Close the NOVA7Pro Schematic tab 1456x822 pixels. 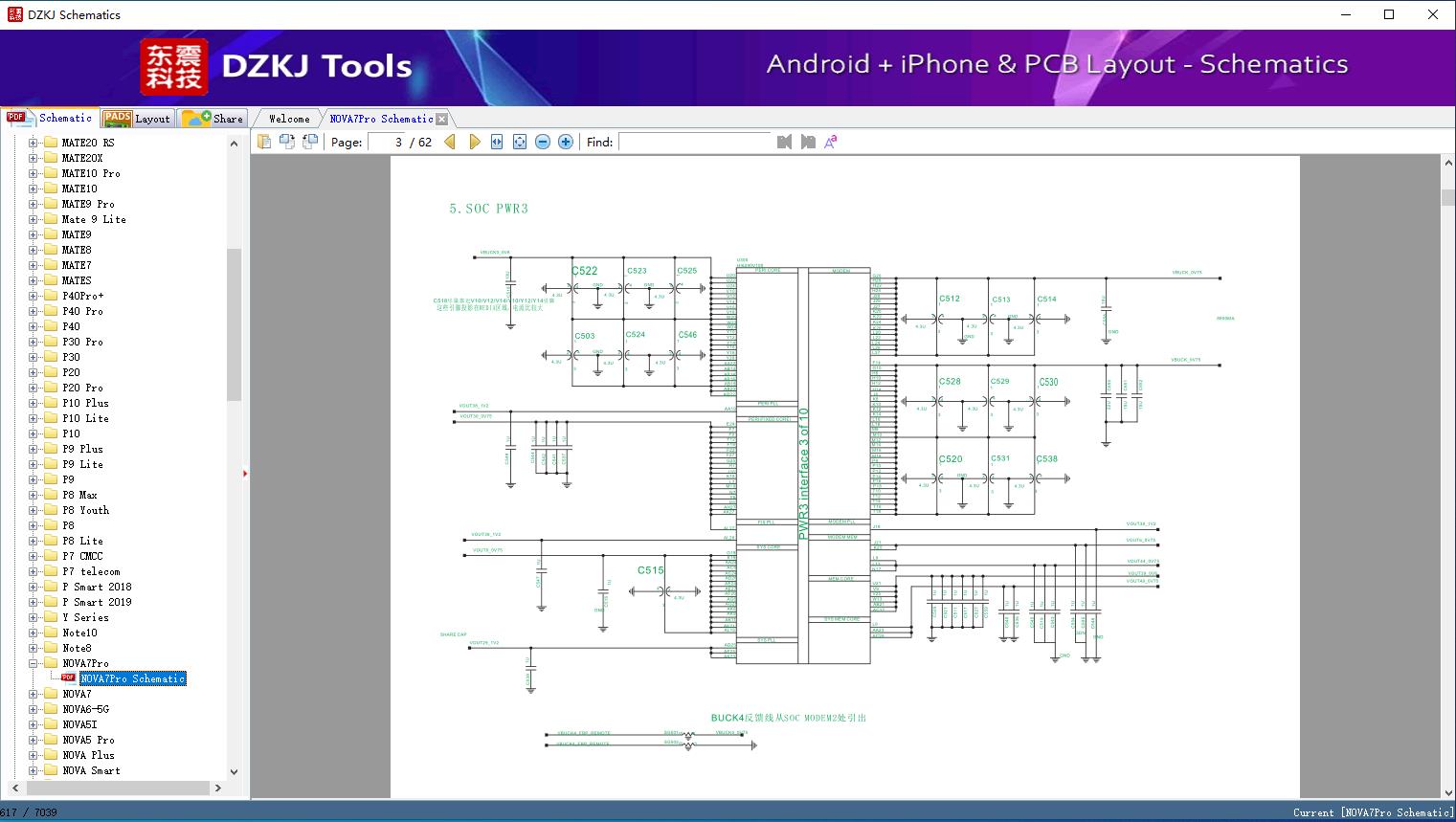coord(441,119)
